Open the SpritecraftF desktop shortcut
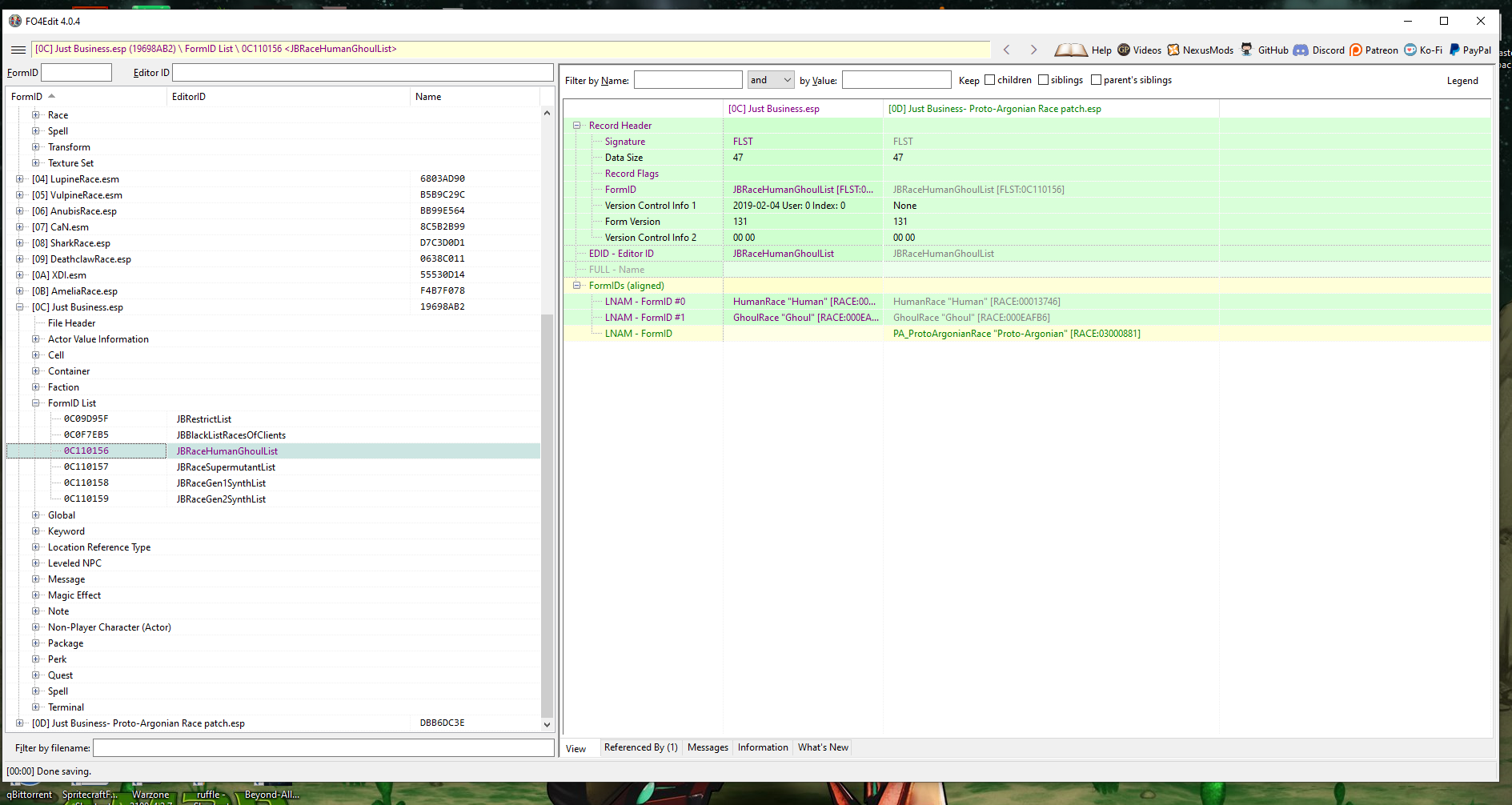1512x805 pixels. point(90,795)
